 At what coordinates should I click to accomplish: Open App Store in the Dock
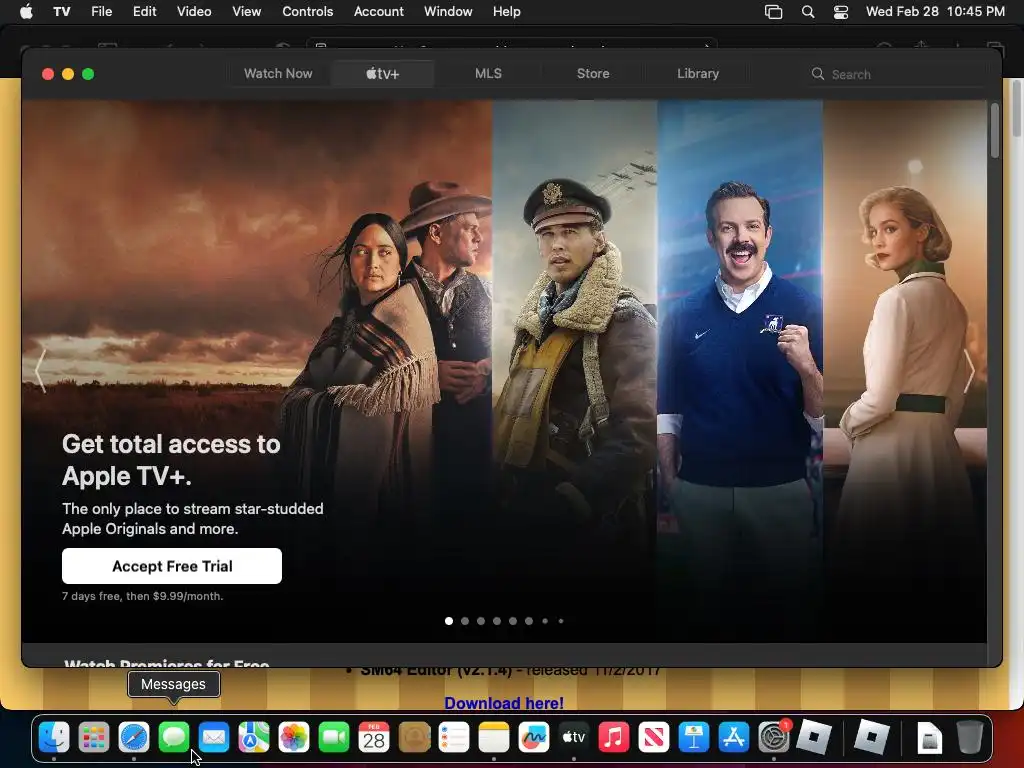tap(734, 738)
